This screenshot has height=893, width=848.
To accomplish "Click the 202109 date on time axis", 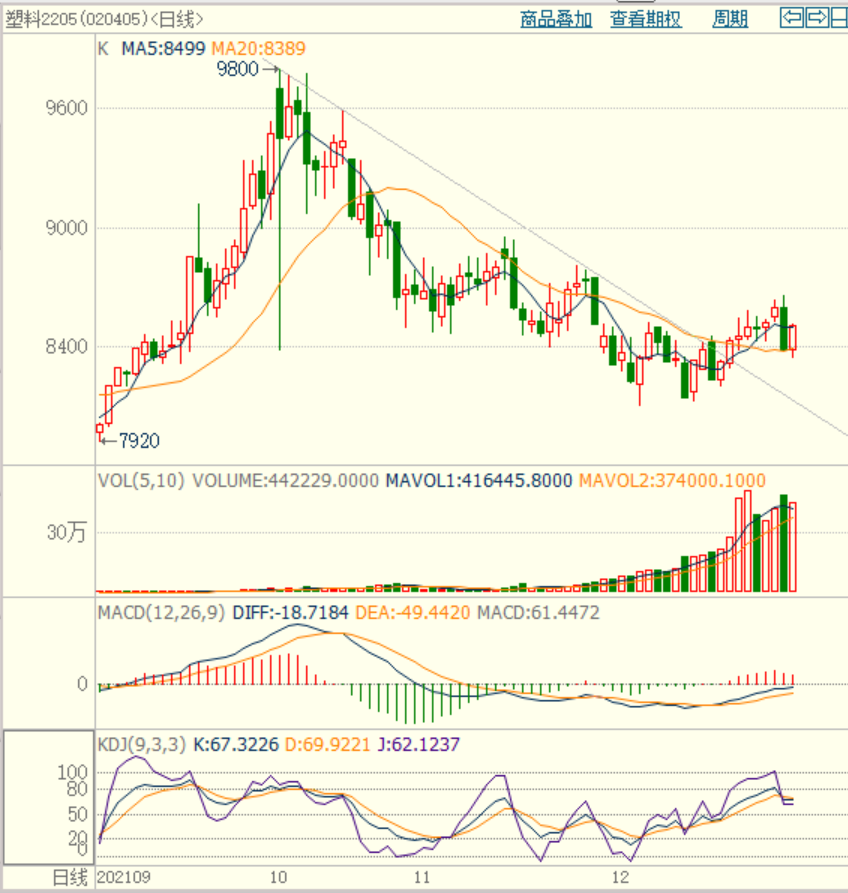I will (122, 878).
